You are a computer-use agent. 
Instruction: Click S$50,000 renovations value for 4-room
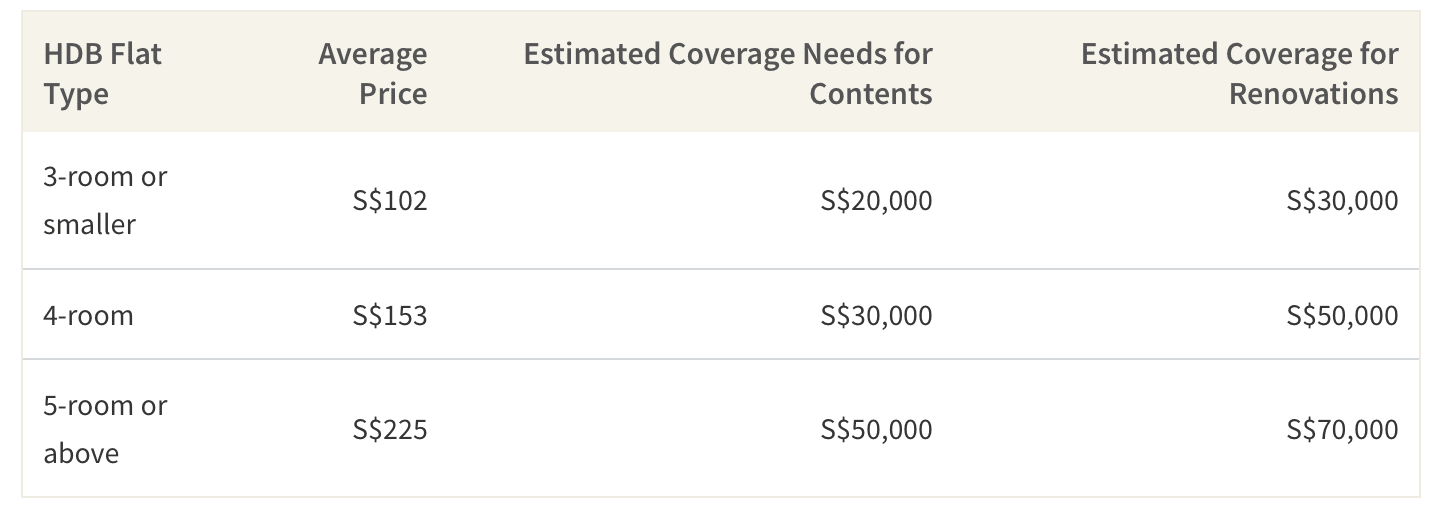(1343, 315)
